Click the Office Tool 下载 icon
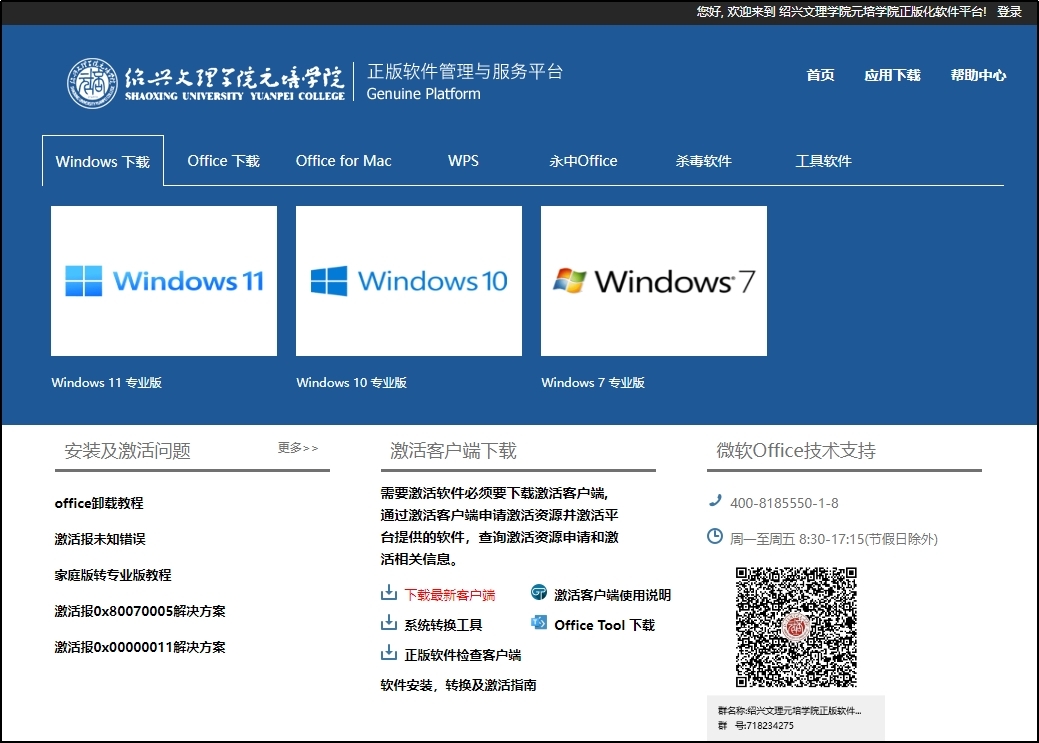 [539, 624]
